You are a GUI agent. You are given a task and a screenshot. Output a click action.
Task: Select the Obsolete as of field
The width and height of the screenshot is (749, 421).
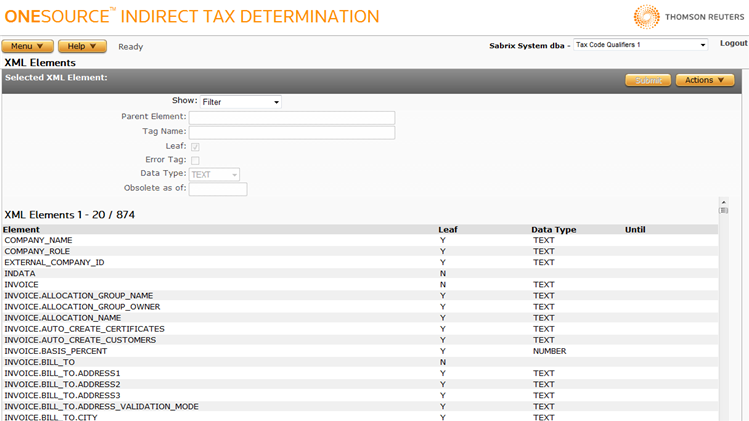[x=217, y=189]
